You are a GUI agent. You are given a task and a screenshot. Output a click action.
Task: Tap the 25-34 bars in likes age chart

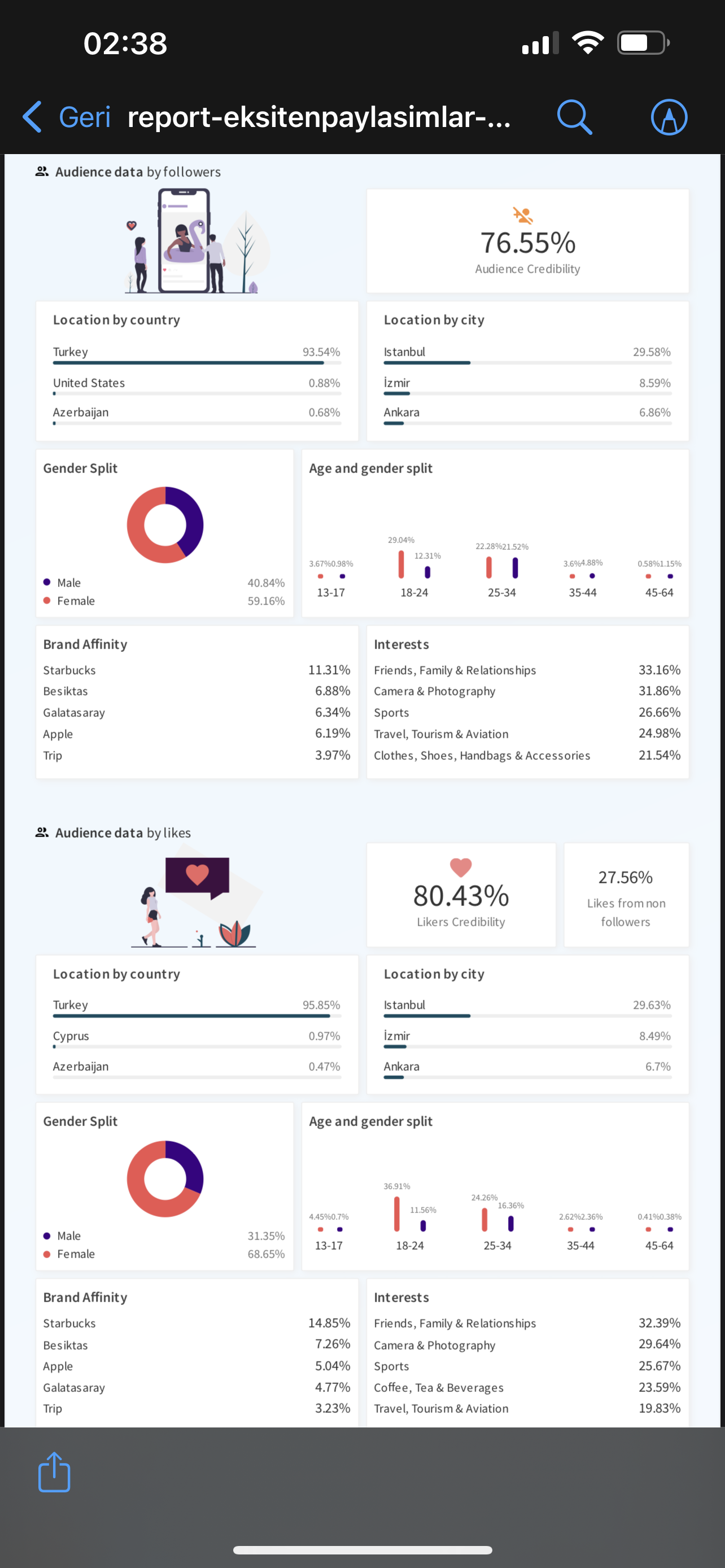498,1219
